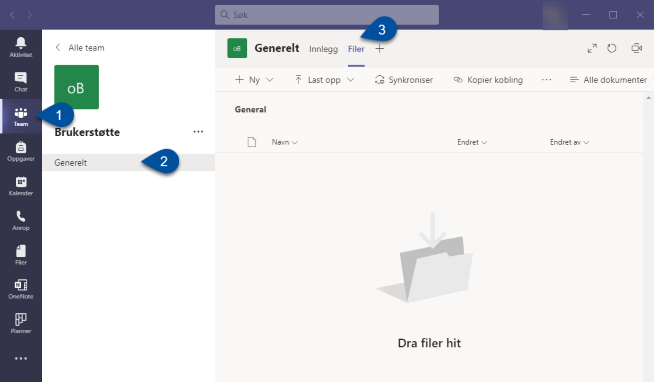This screenshot has height=382, width=654.
Task: Switch to the Innlegg tab
Action: click(x=323, y=49)
